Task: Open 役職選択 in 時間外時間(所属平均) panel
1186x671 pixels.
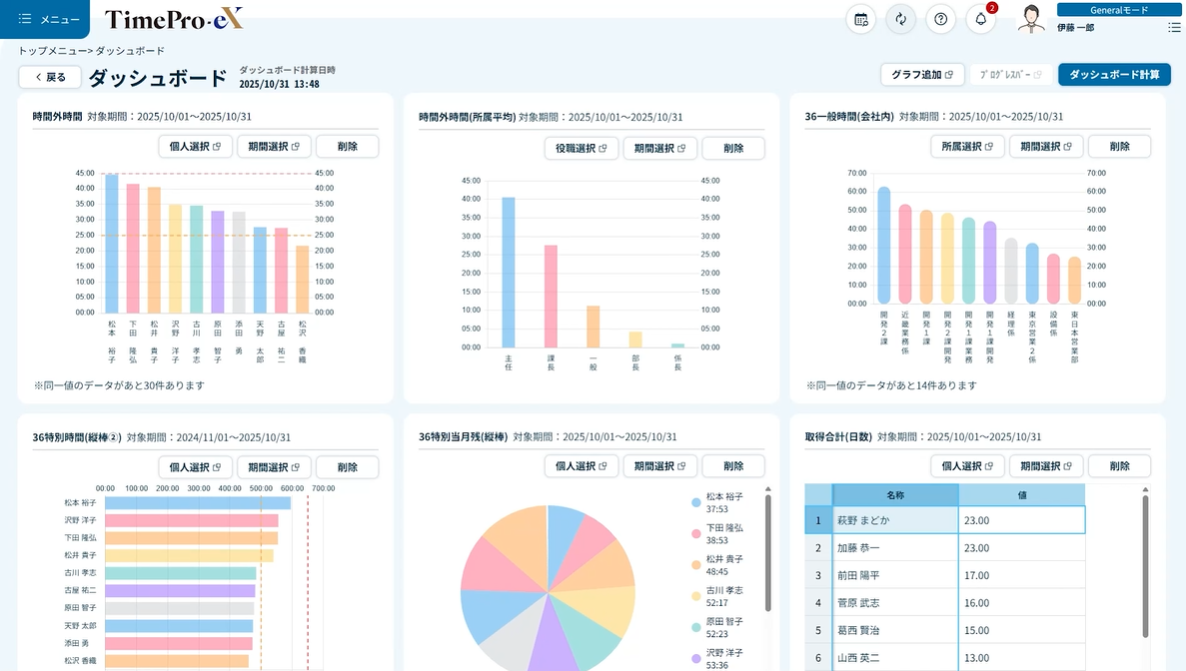Action: click(x=580, y=149)
